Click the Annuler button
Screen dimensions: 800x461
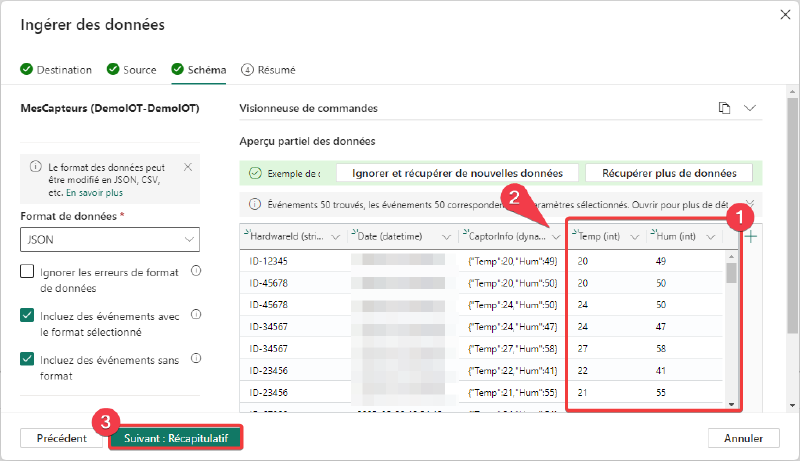pyautogui.click(x=743, y=438)
